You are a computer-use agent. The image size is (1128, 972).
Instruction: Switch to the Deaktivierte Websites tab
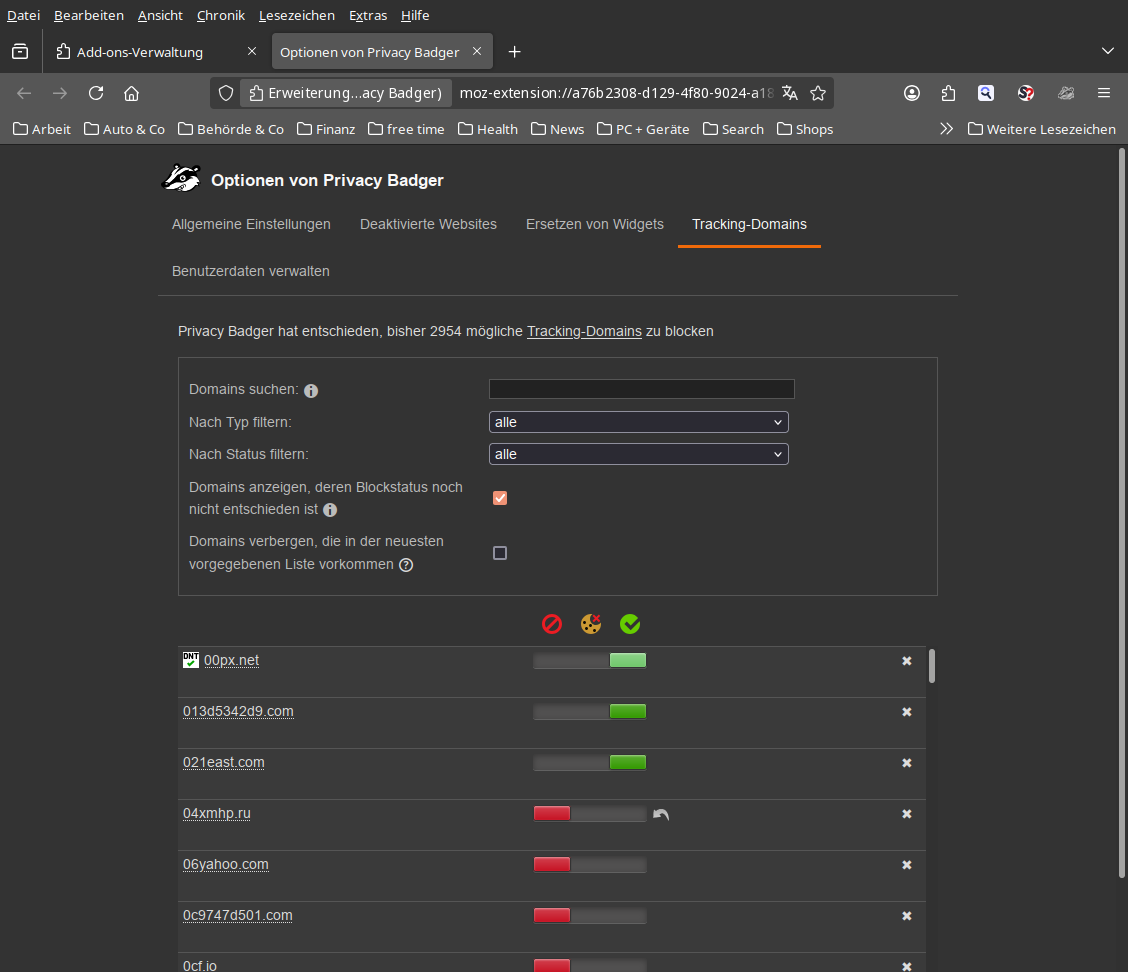(428, 224)
